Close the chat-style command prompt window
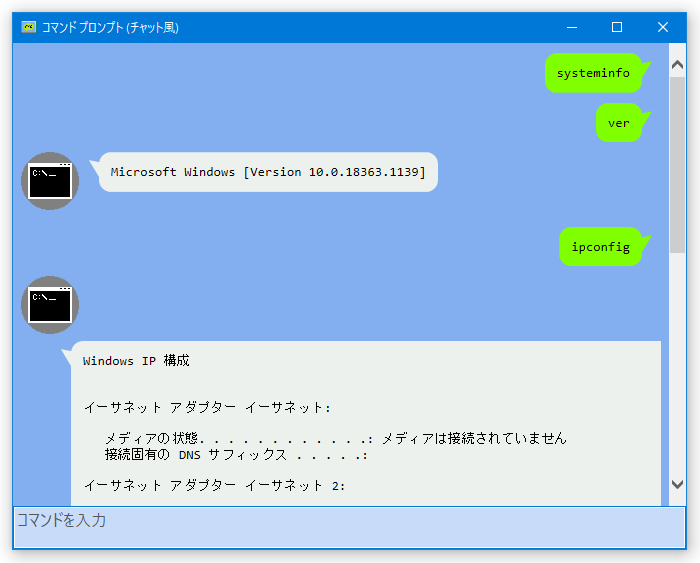 coord(663,27)
